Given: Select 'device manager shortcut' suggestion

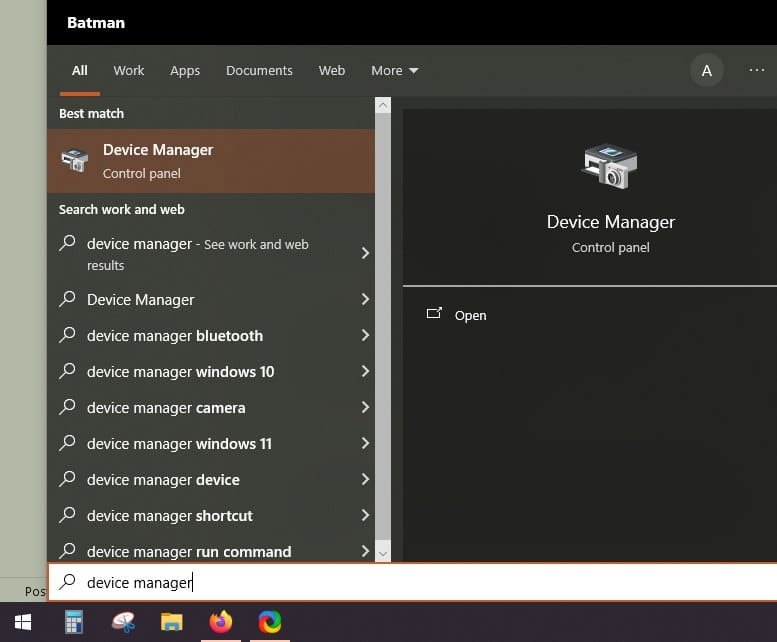Looking at the screenshot, I should (x=211, y=515).
